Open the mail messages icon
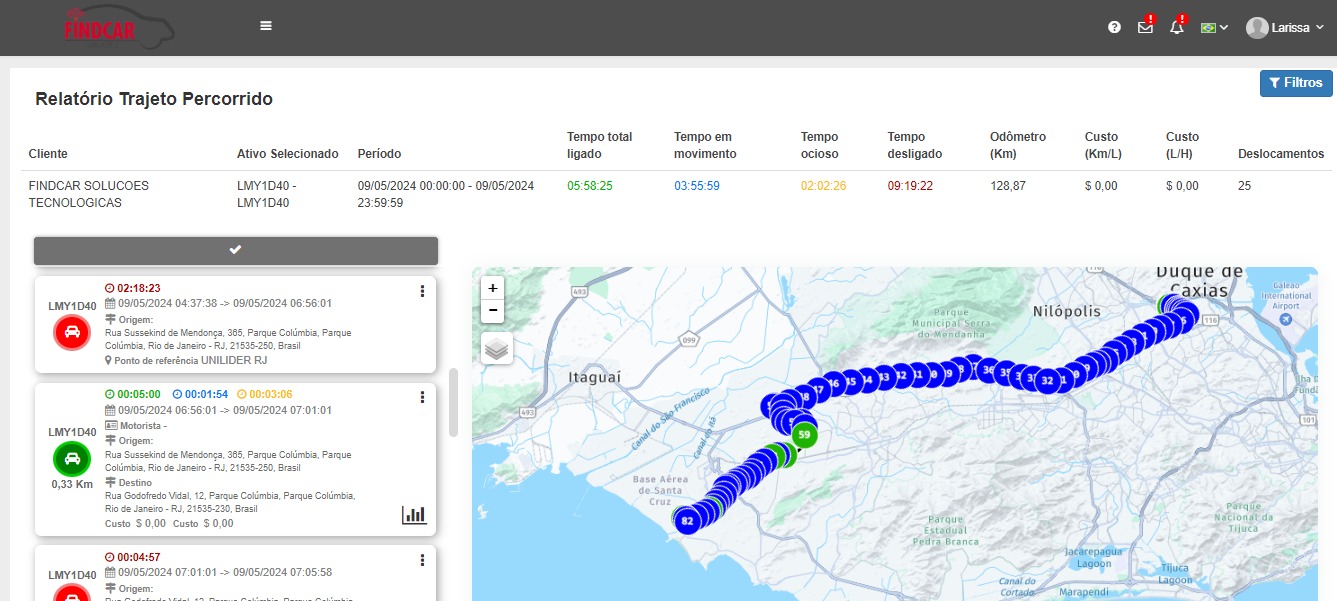The width and height of the screenshot is (1337, 601). pyautogui.click(x=1146, y=27)
